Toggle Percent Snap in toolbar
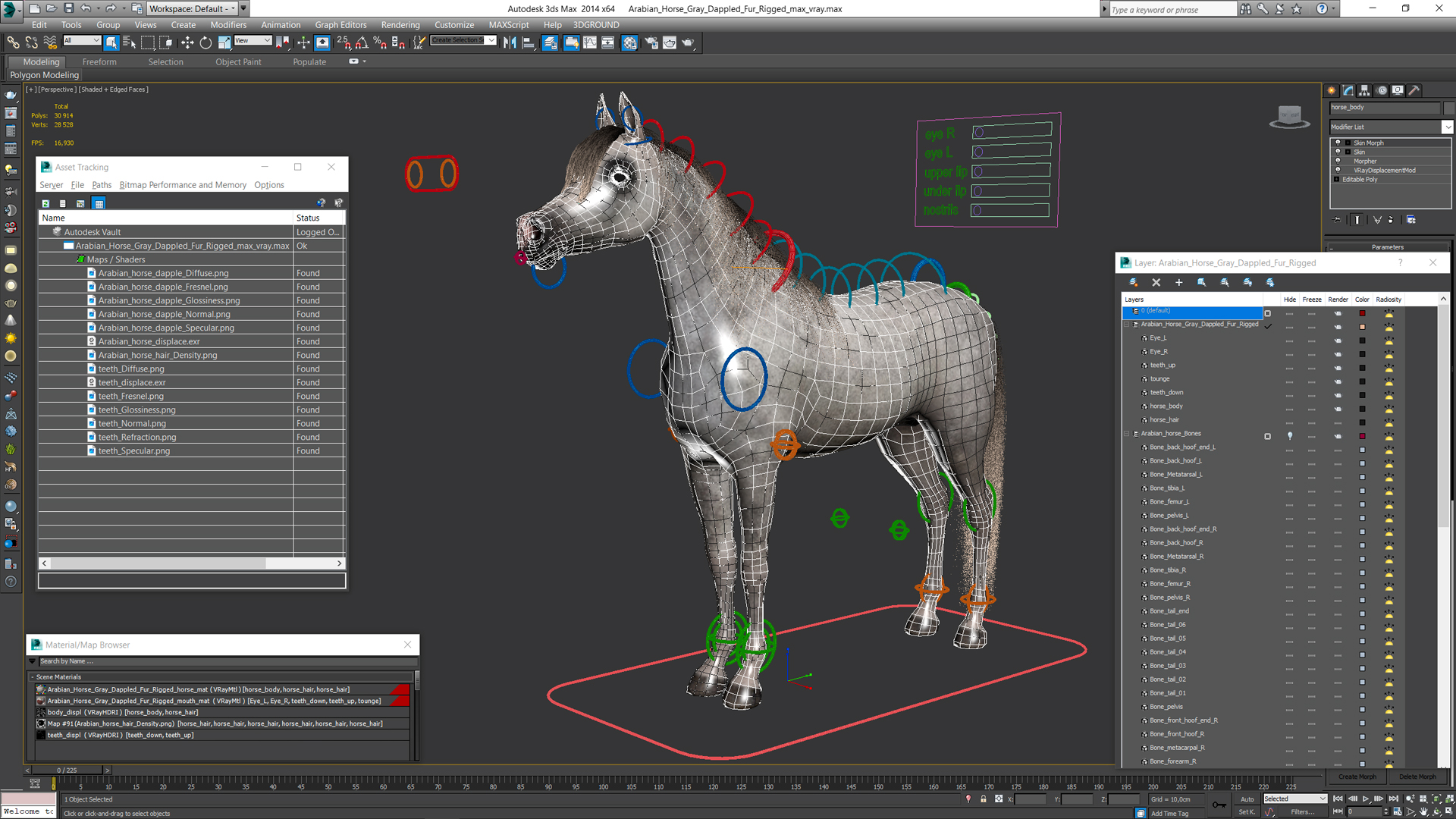The width and height of the screenshot is (1456, 819). (x=380, y=42)
